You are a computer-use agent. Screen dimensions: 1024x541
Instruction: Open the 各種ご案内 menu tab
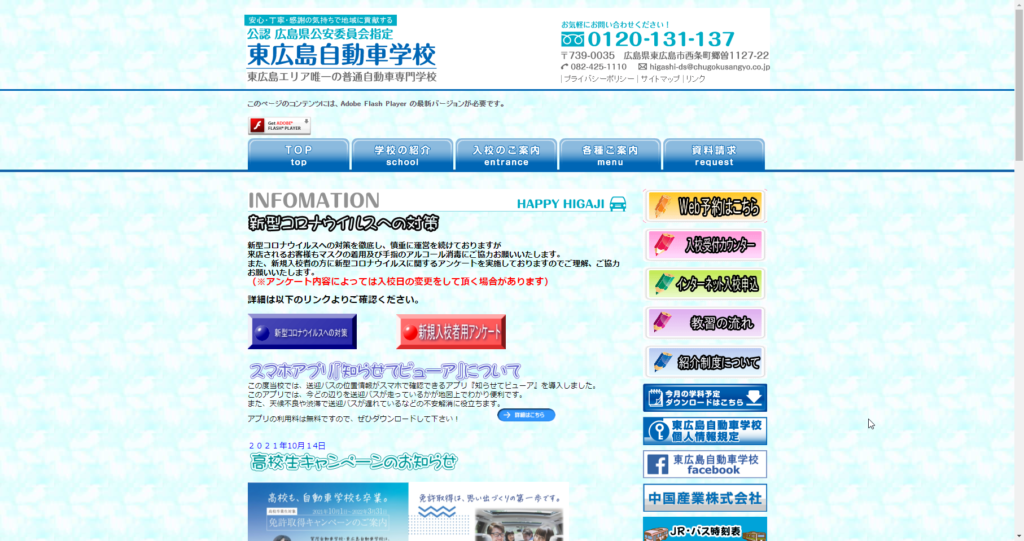click(610, 155)
